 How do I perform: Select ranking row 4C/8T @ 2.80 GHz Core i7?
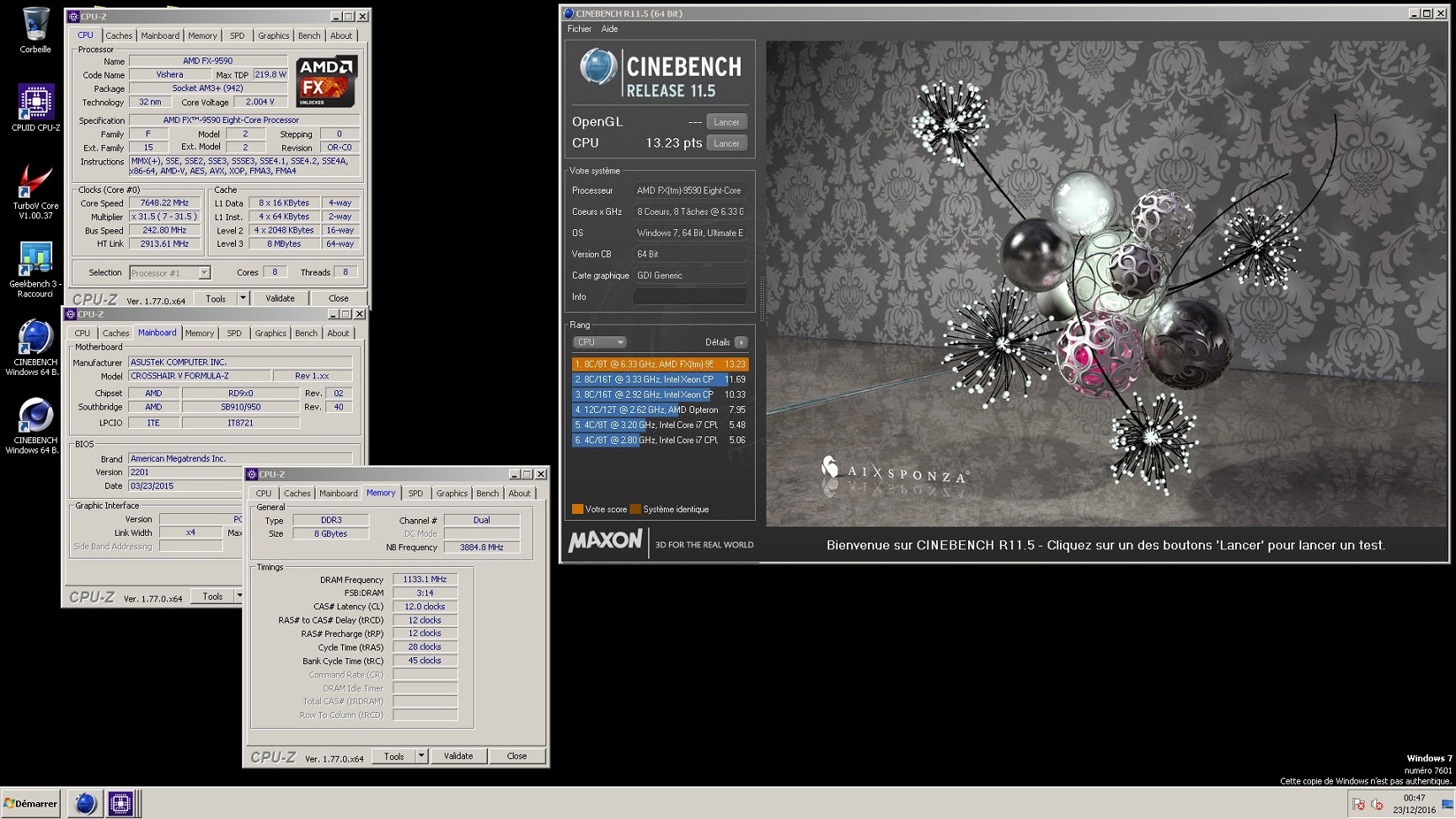click(660, 440)
